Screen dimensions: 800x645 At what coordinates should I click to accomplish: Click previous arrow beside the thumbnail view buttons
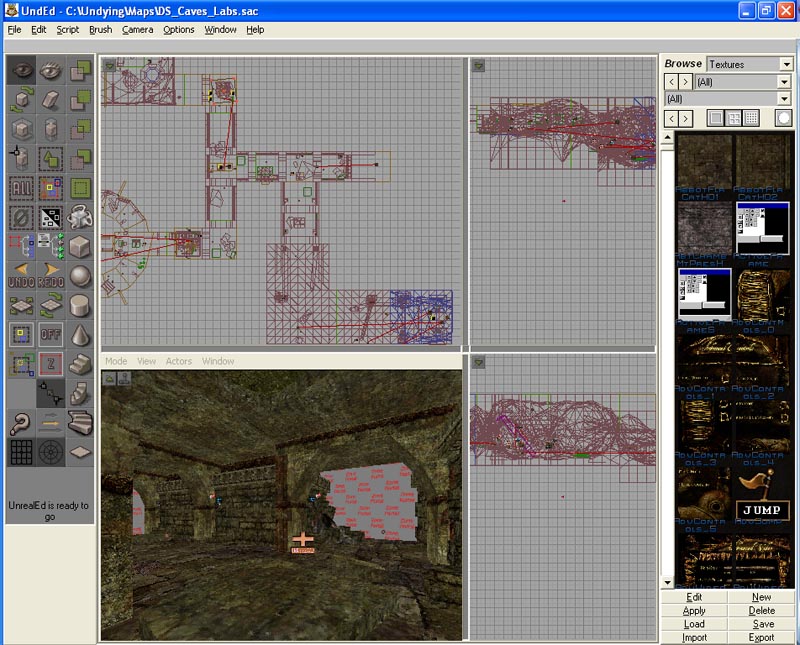671,118
